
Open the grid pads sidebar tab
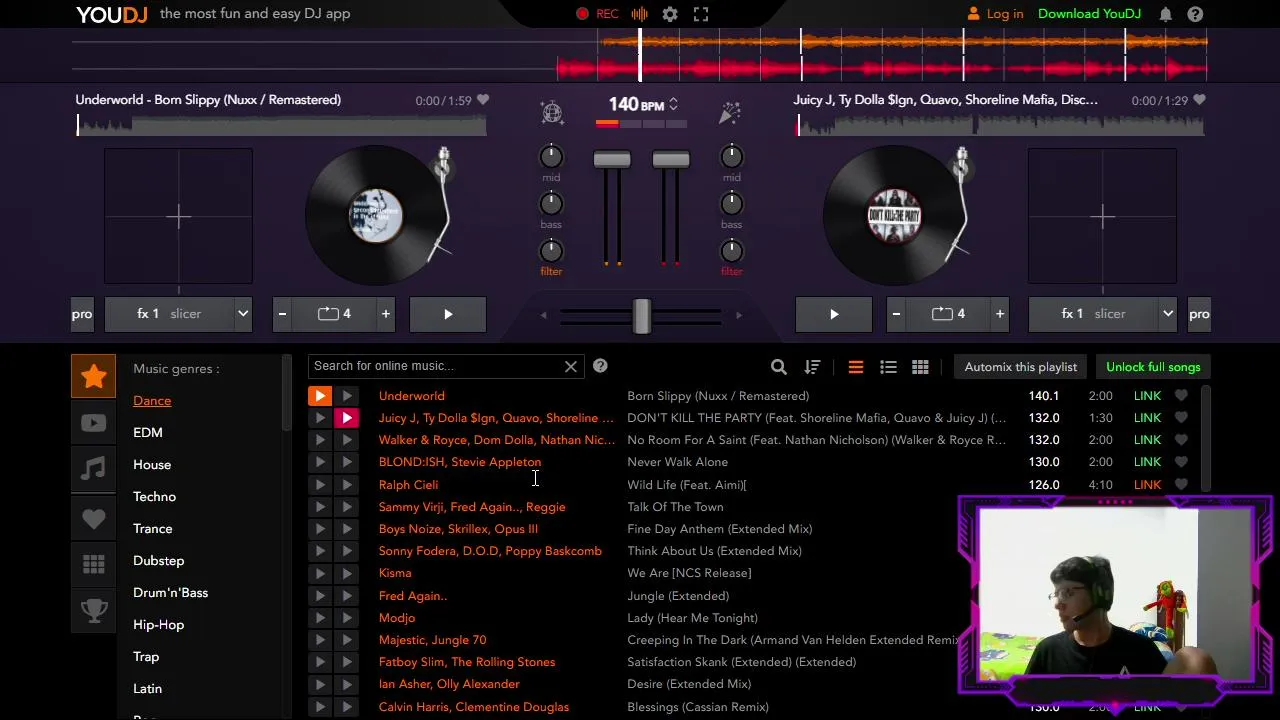point(94,565)
